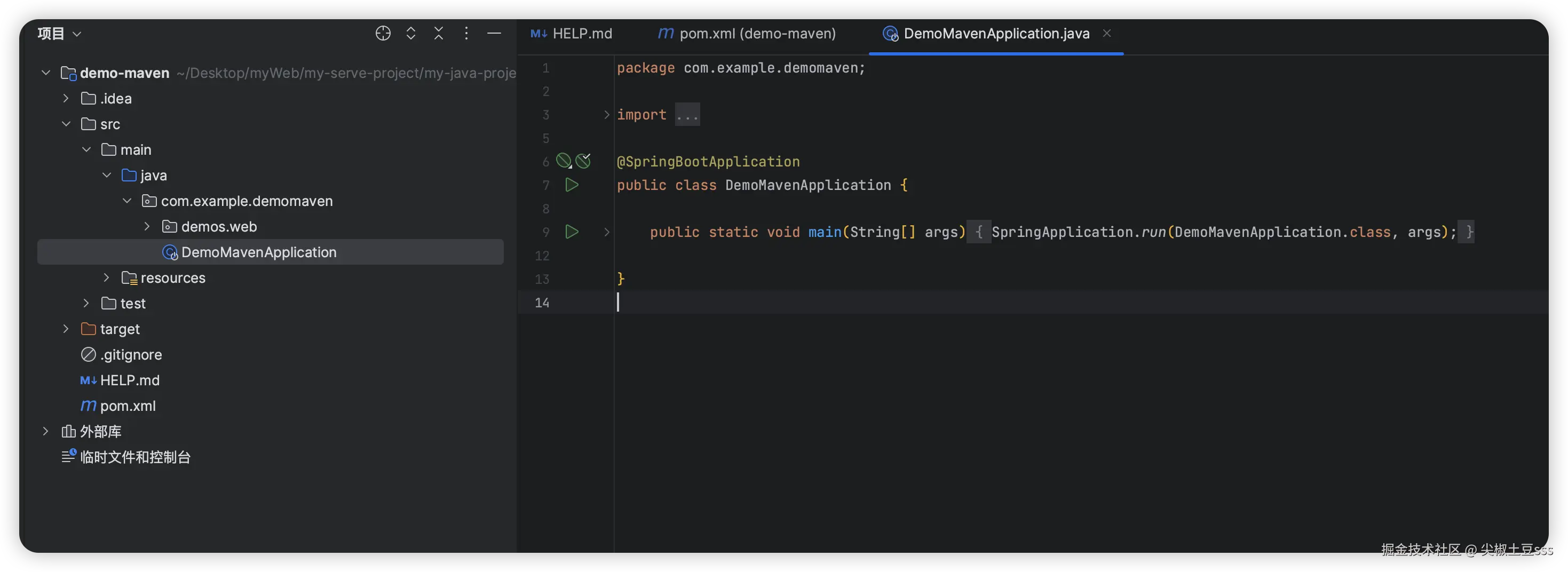Click the locate opened file crosshair icon

(x=383, y=34)
